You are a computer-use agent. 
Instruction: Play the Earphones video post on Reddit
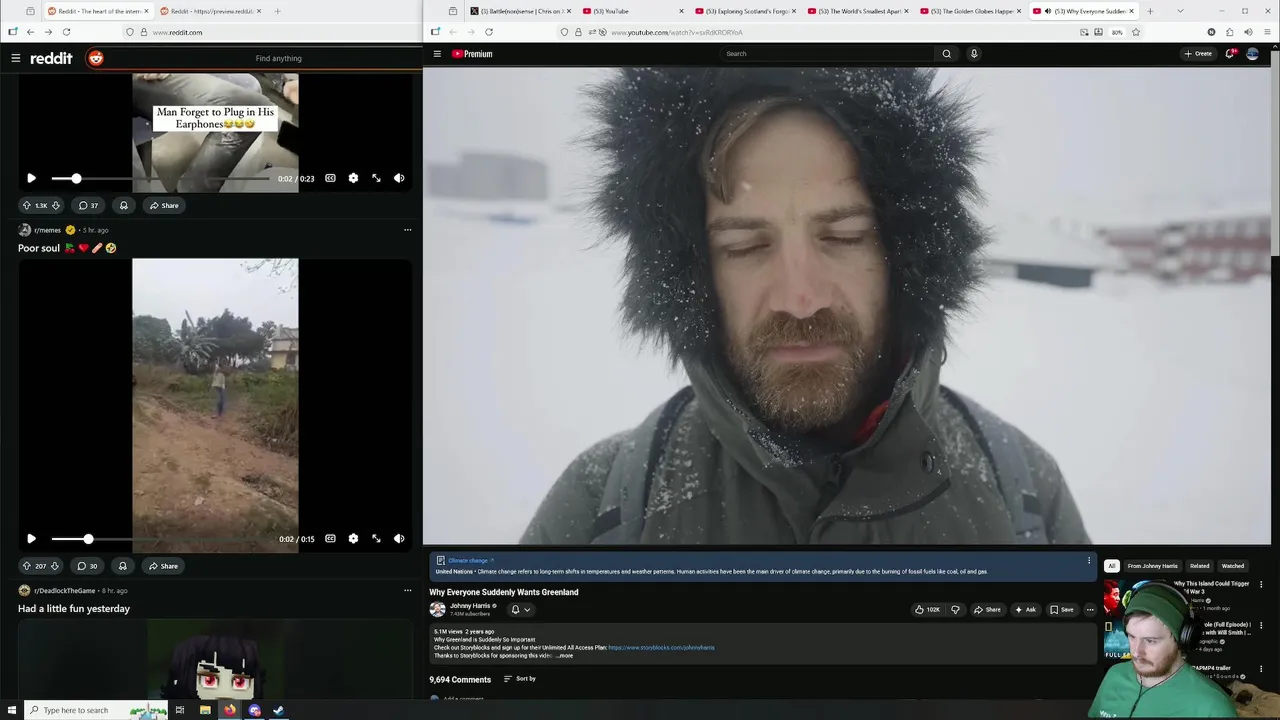31,178
